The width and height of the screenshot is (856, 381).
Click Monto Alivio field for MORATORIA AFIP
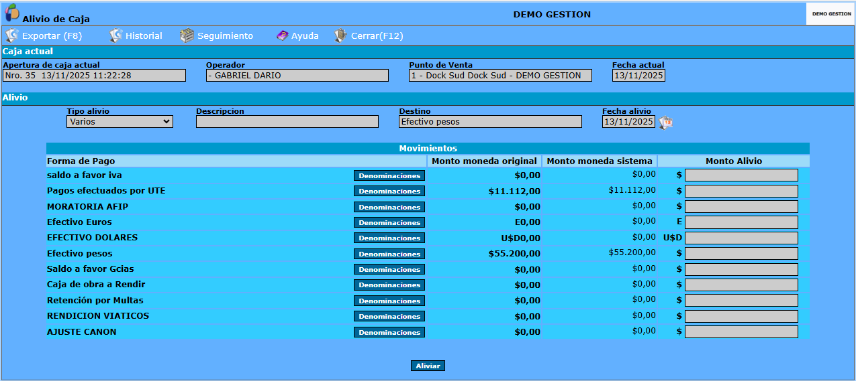[x=741, y=207]
